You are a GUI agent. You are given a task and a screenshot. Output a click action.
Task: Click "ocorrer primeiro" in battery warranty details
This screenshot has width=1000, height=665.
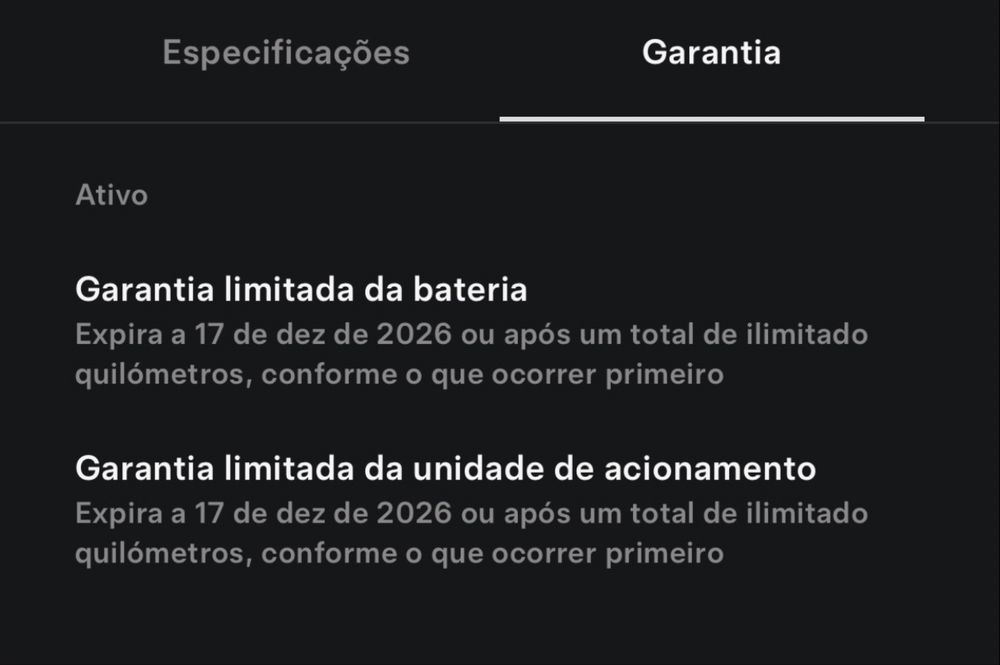point(610,375)
